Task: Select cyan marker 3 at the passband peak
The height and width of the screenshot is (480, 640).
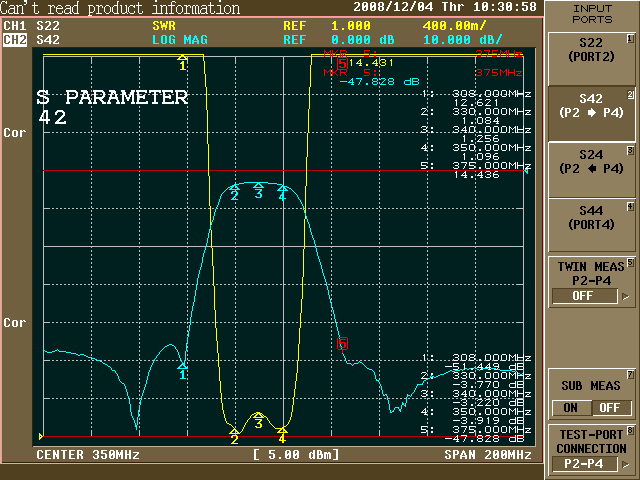Action: [258, 188]
